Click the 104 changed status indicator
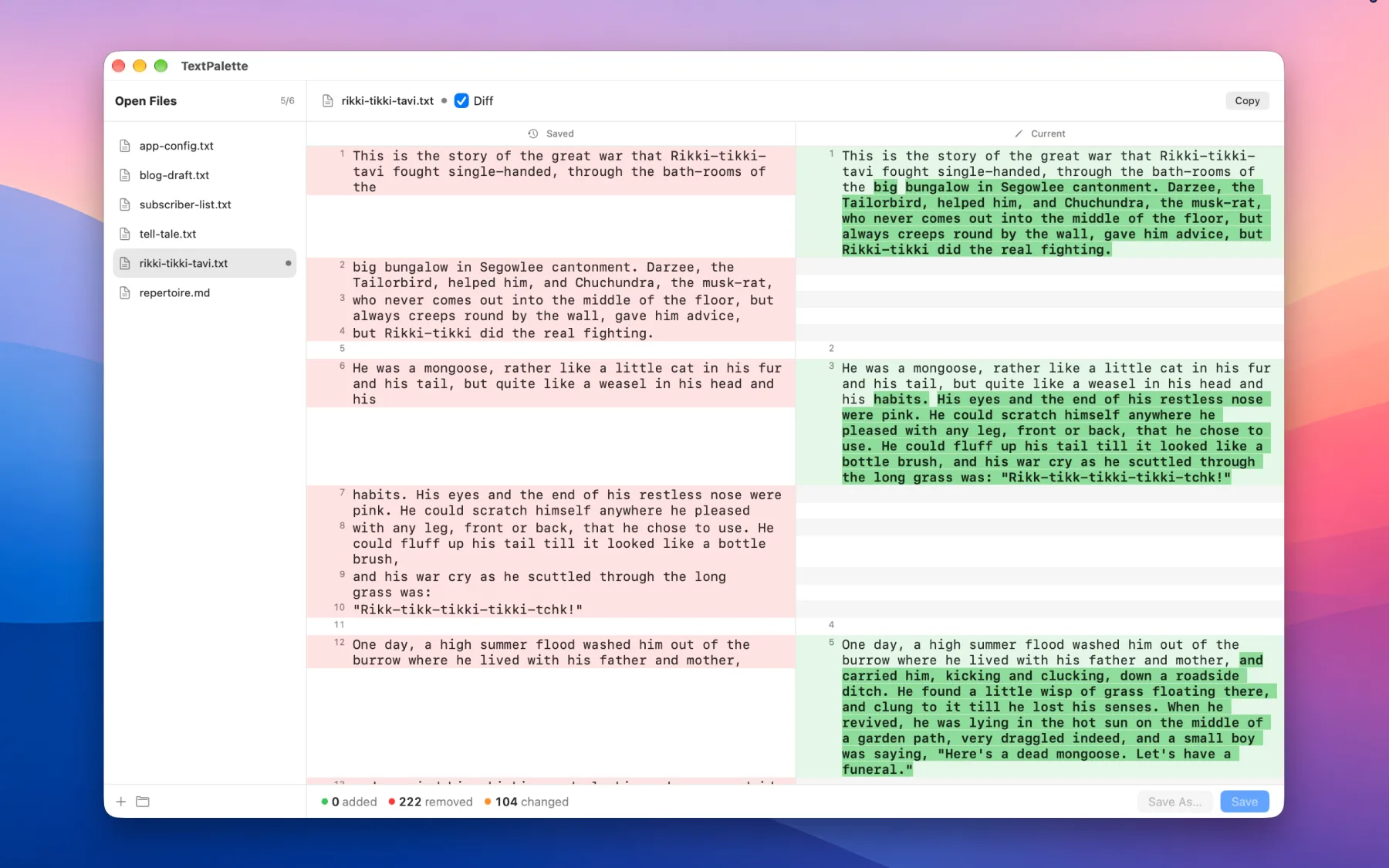1389x868 pixels. click(526, 802)
